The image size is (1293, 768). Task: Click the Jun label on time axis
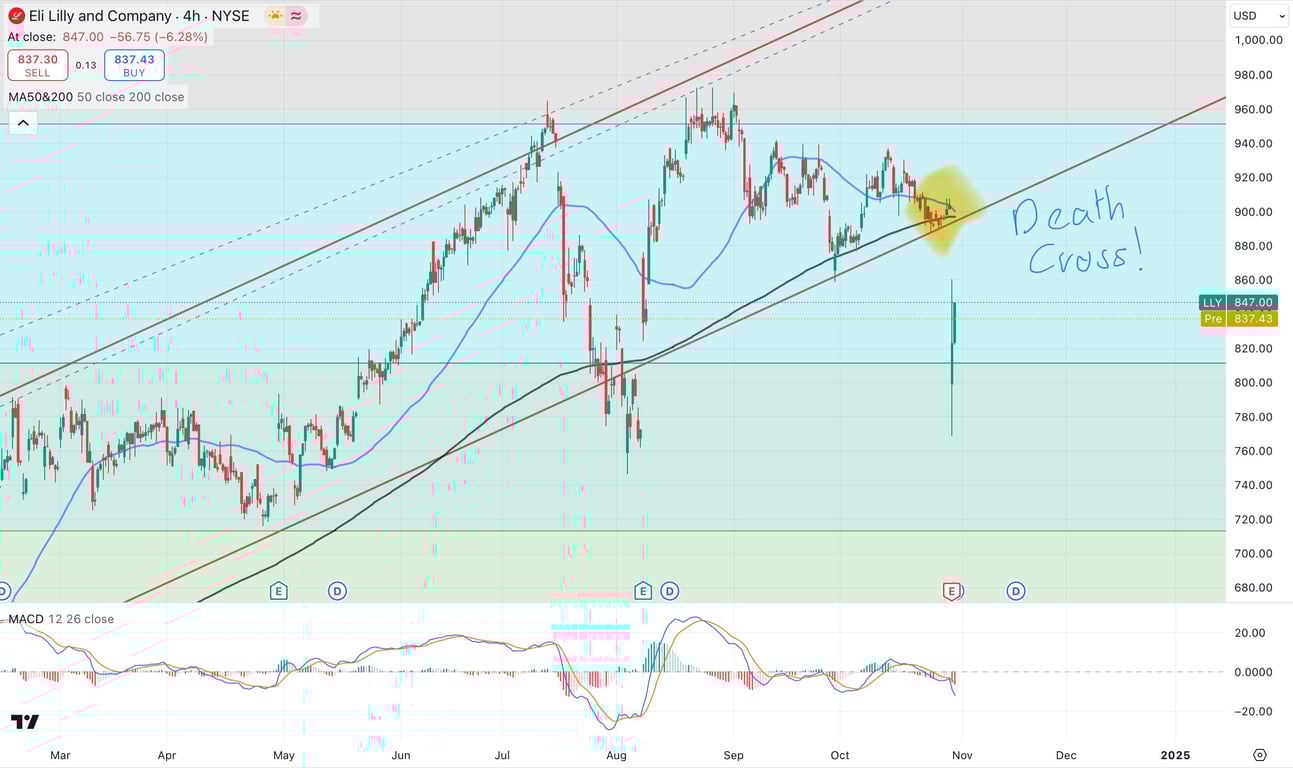click(x=400, y=755)
